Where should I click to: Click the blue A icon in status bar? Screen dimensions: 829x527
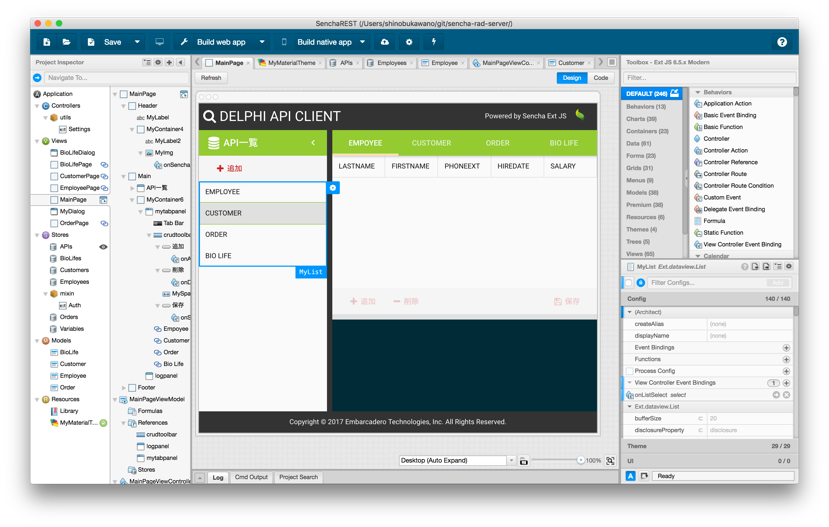pyautogui.click(x=630, y=476)
